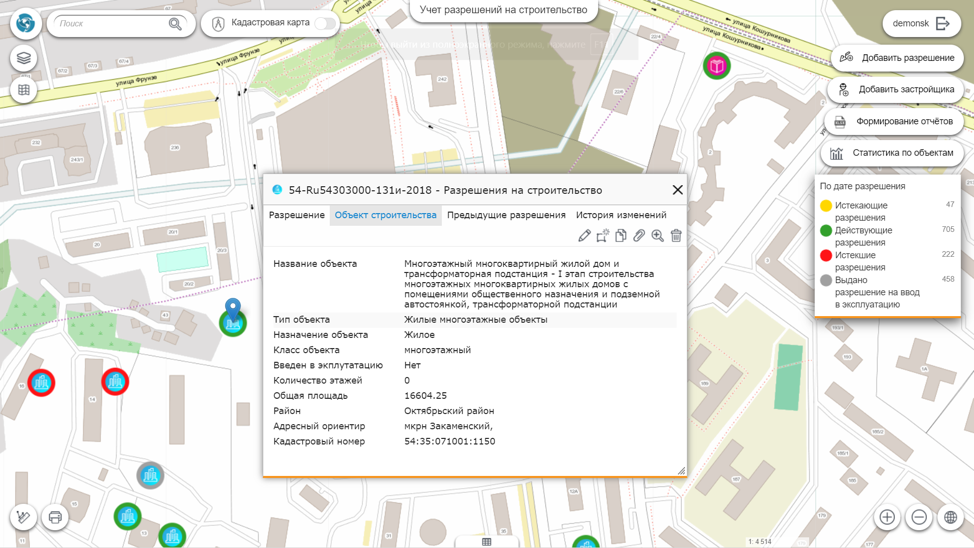Expand the bottom table panel handle

point(487,542)
